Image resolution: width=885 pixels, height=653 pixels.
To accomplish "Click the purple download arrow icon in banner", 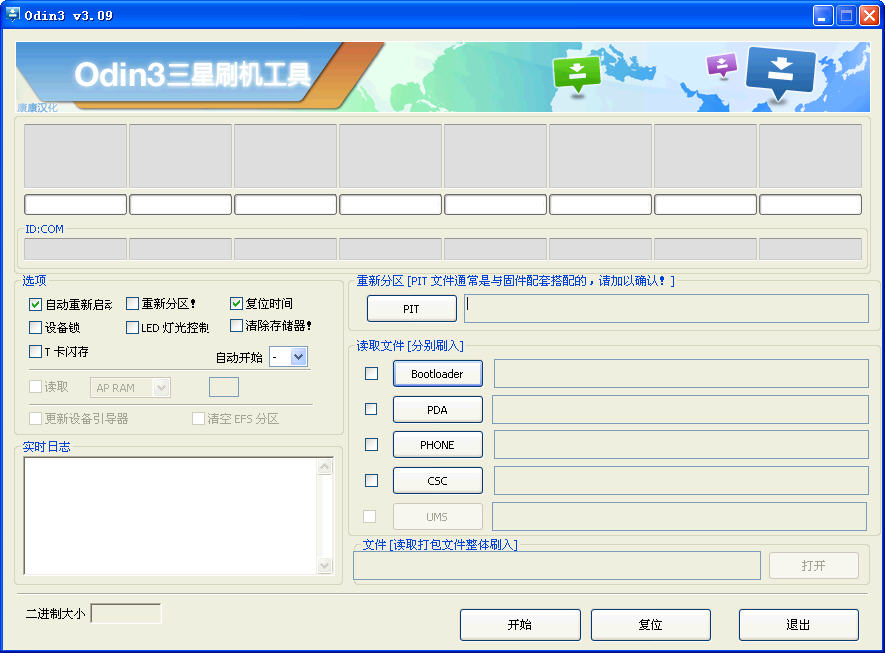I will pyautogui.click(x=721, y=65).
